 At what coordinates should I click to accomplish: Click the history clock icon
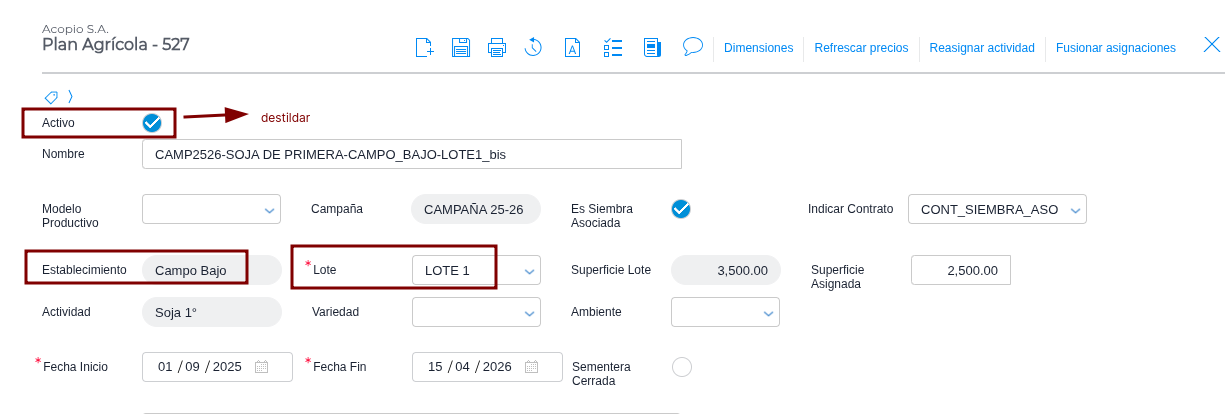pos(533,47)
